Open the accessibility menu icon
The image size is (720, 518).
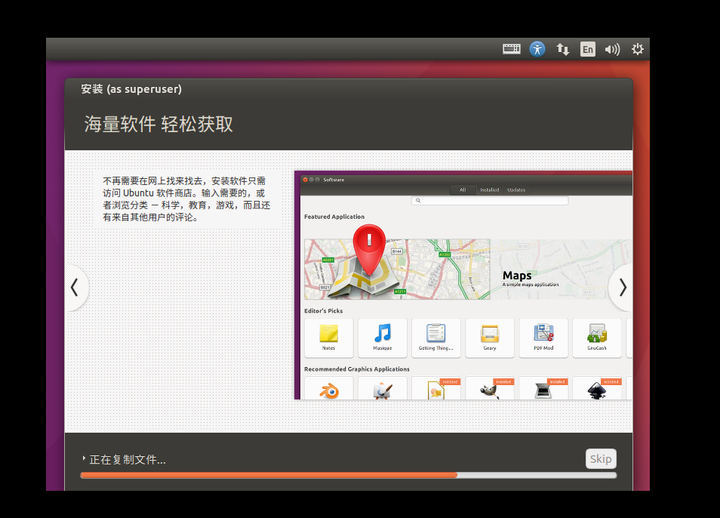[537, 49]
